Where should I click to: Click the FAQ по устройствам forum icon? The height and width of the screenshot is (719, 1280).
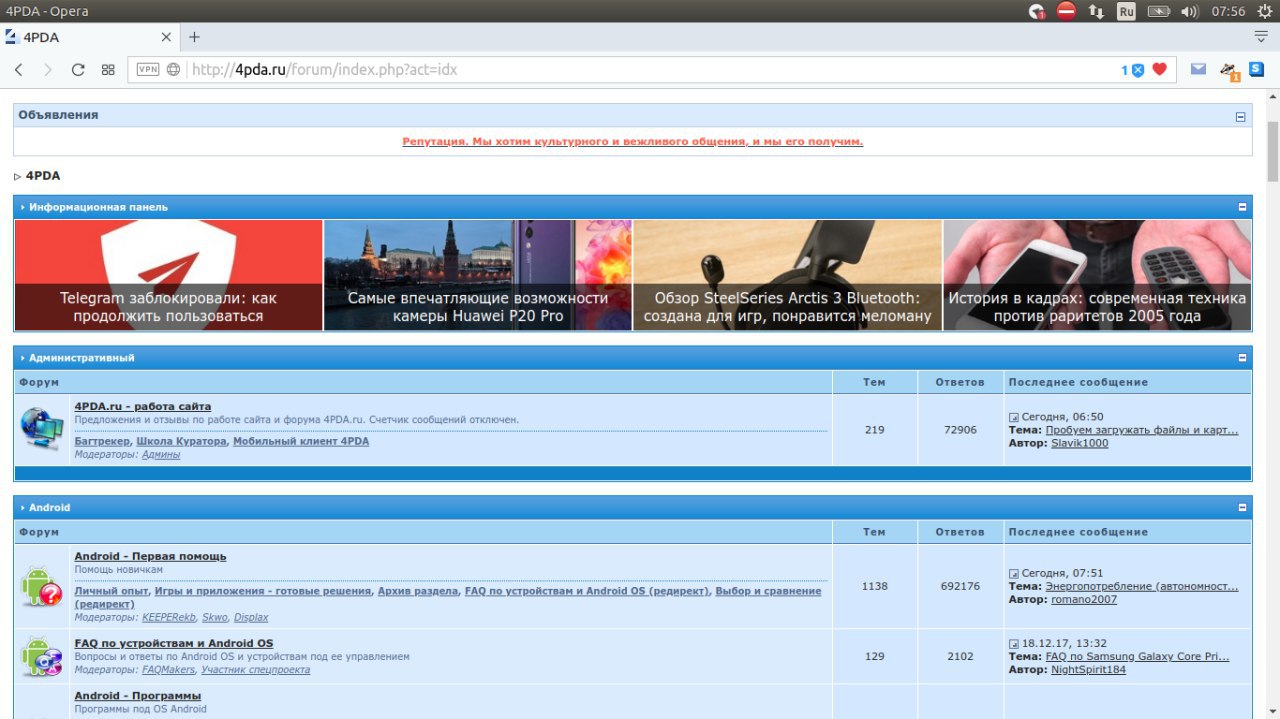point(42,656)
